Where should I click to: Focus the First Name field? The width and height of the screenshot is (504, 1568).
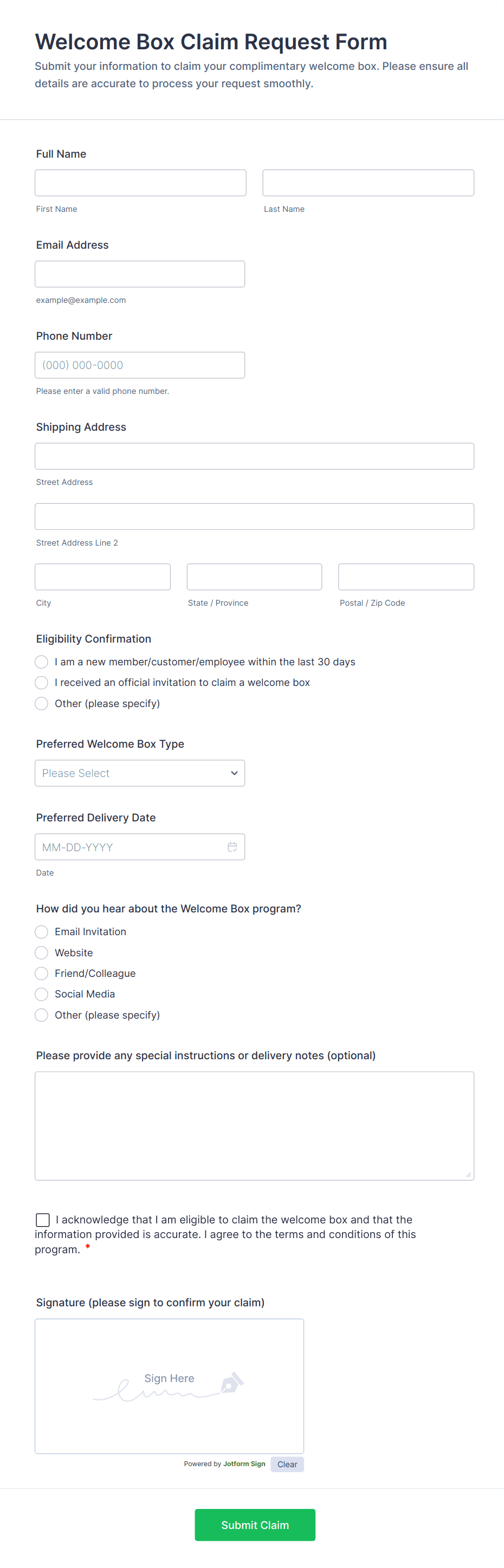tap(140, 183)
